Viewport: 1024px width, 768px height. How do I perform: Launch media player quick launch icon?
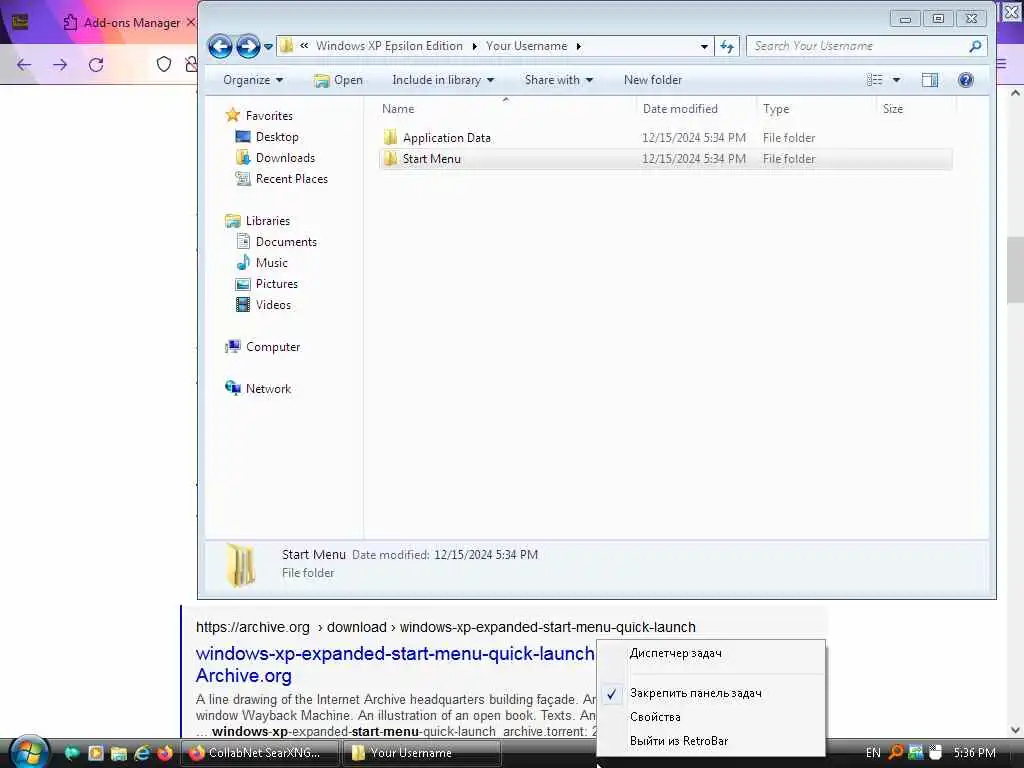point(95,753)
